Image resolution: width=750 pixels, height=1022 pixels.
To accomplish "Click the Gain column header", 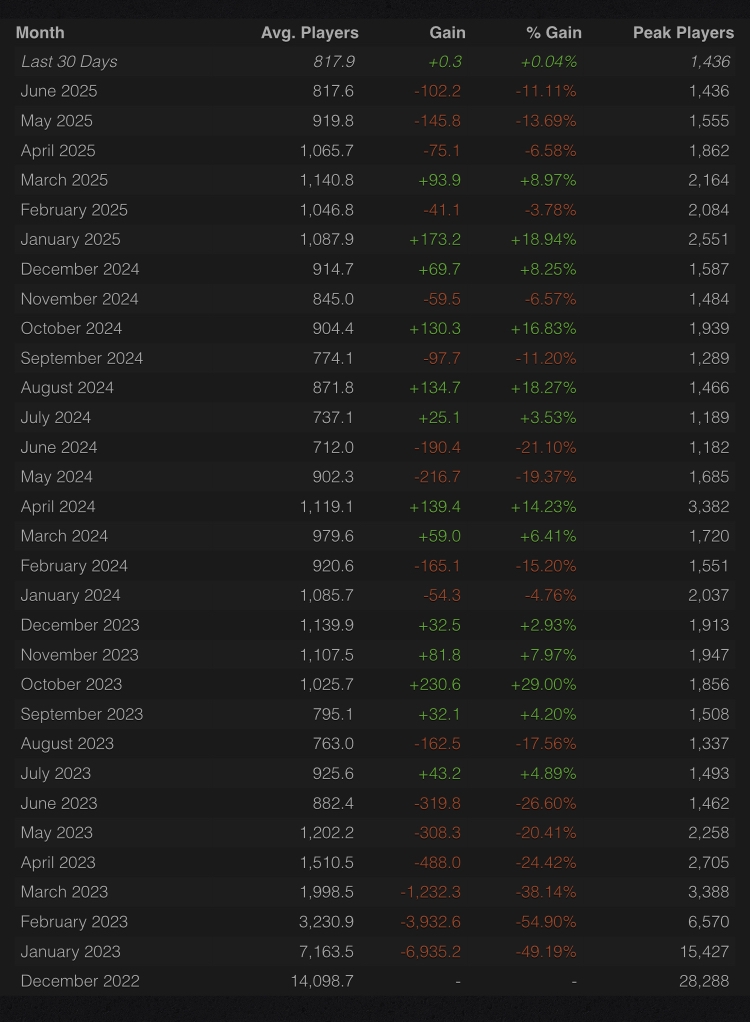I will coord(447,33).
